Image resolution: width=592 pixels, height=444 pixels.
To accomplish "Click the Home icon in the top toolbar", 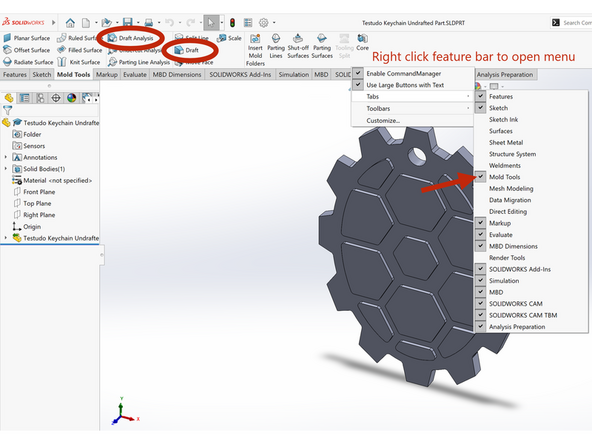I will (70, 23).
